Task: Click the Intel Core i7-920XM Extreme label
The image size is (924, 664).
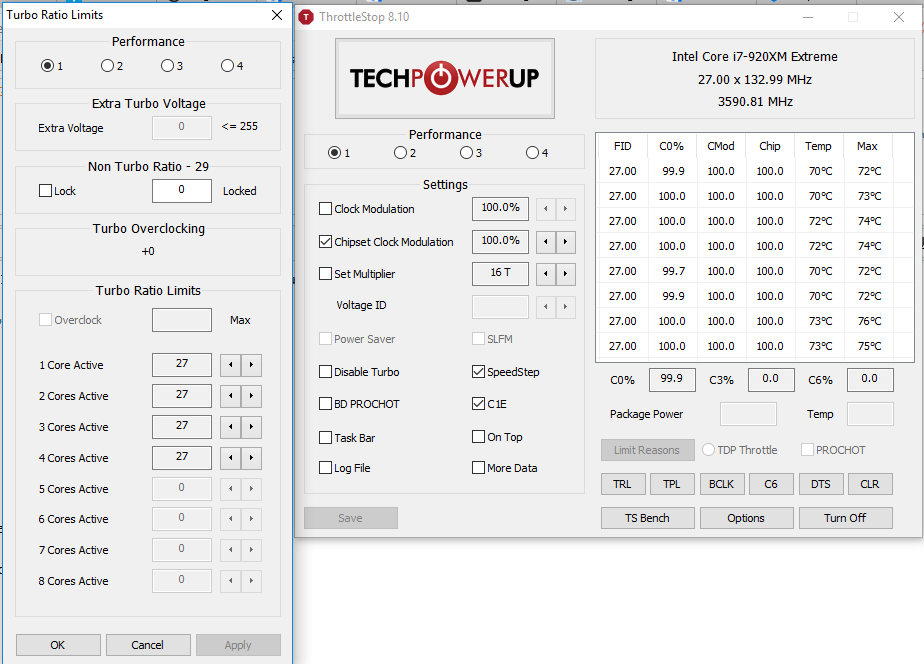Action: [755, 57]
